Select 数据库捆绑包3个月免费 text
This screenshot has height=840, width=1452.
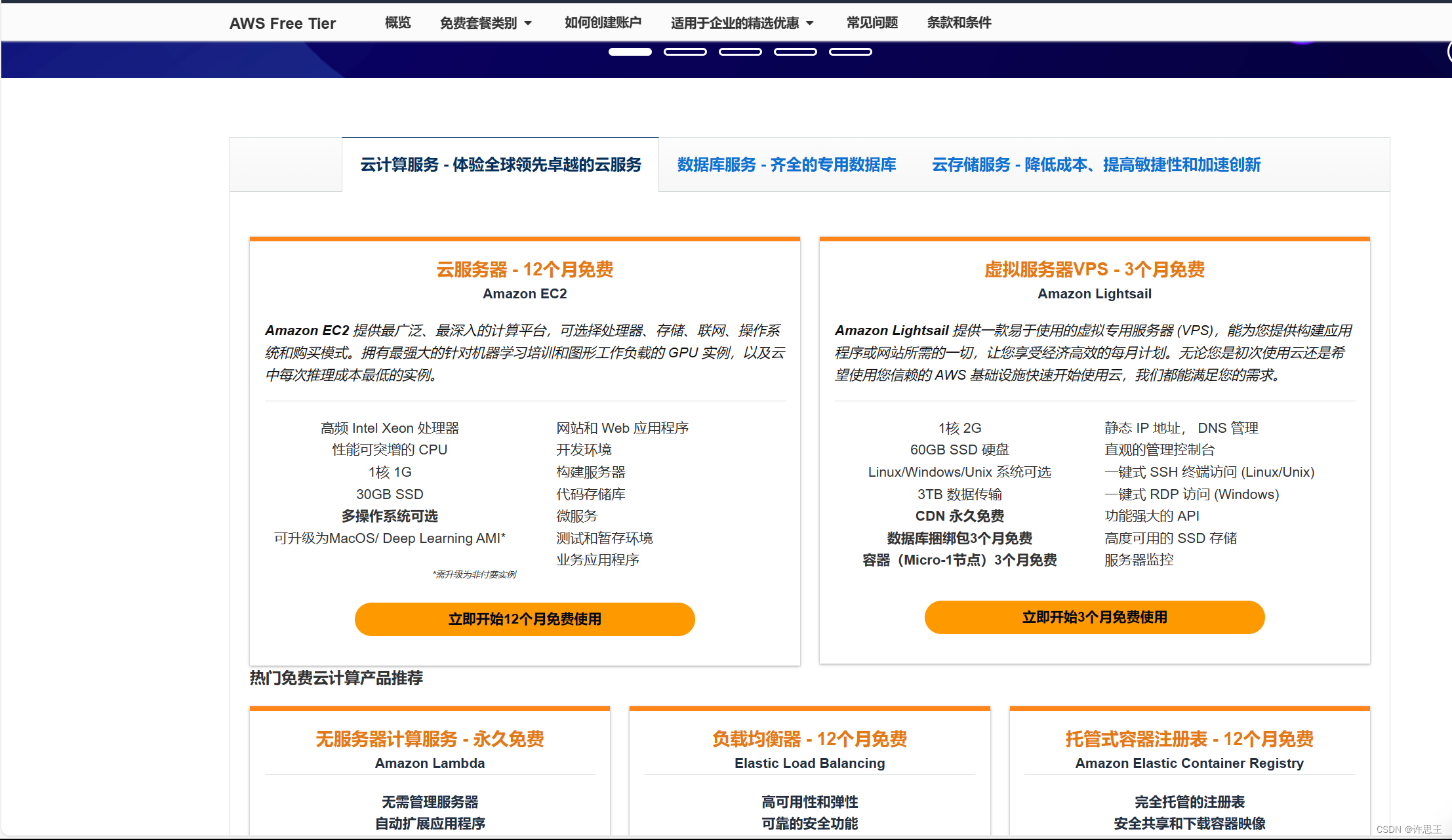pos(959,538)
